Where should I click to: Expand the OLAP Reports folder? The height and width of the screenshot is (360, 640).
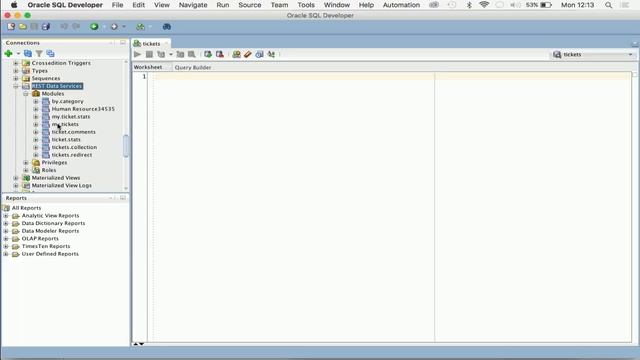pos(6,239)
